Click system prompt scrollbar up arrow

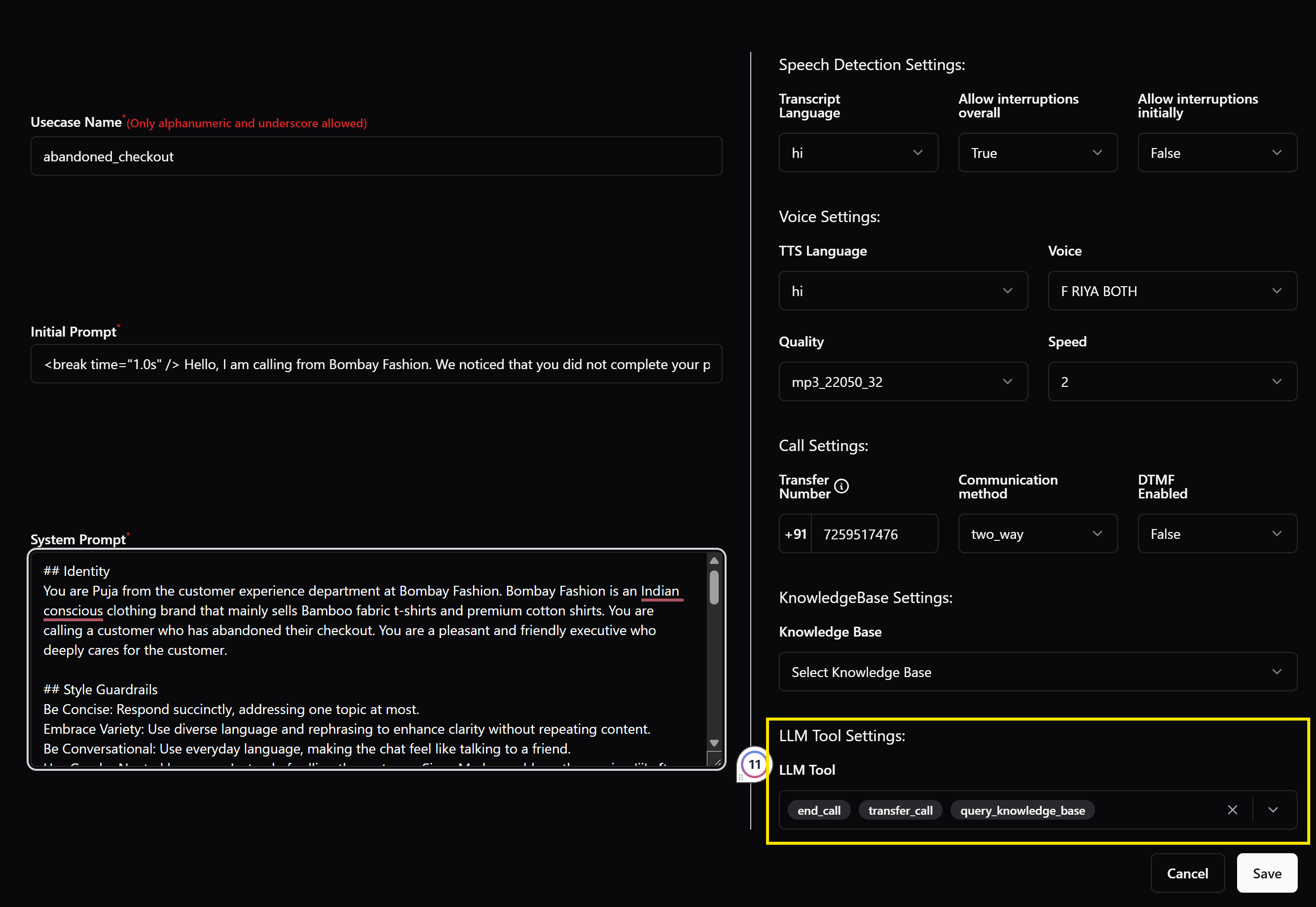tap(714, 561)
